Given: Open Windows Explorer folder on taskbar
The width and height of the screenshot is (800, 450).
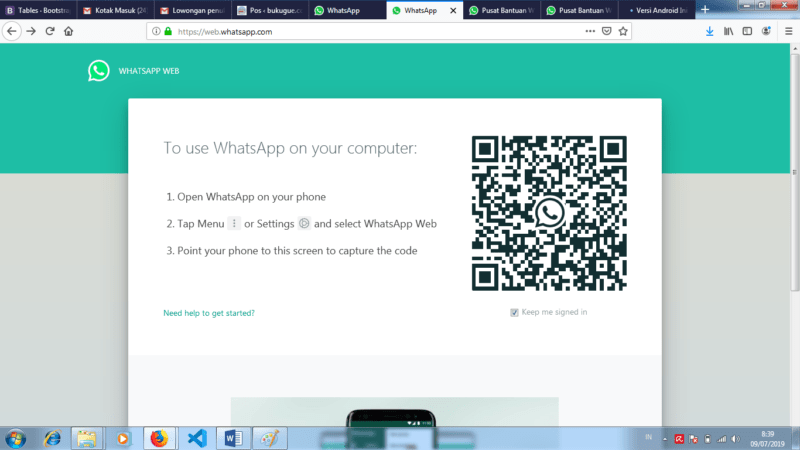Looking at the screenshot, I should coord(87,438).
